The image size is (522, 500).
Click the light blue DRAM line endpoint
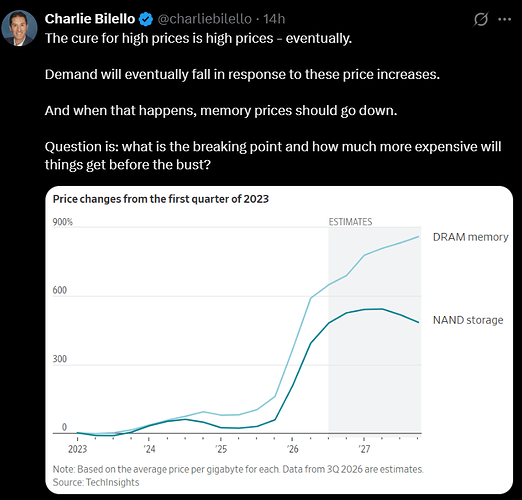click(x=418, y=237)
